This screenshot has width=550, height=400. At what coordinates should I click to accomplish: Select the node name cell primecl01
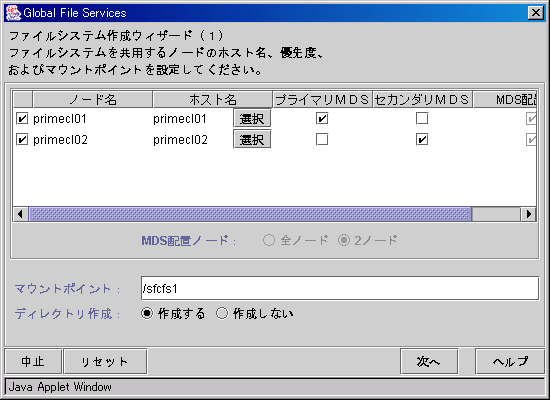point(93,119)
